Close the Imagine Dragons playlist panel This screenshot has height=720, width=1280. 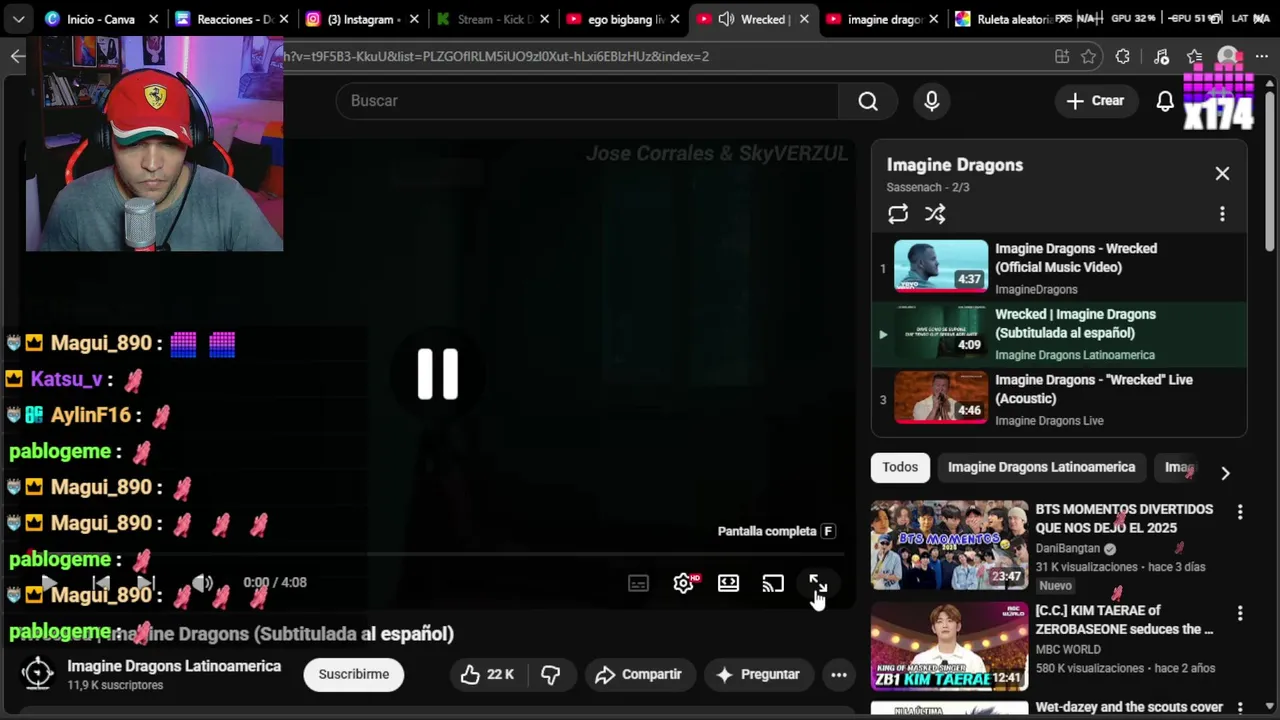[1222, 174]
